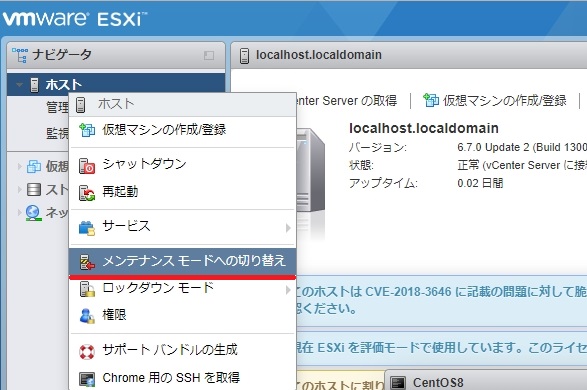Choose Chrome 用の SSH を取得
587x390 pixels.
click(x=183, y=378)
